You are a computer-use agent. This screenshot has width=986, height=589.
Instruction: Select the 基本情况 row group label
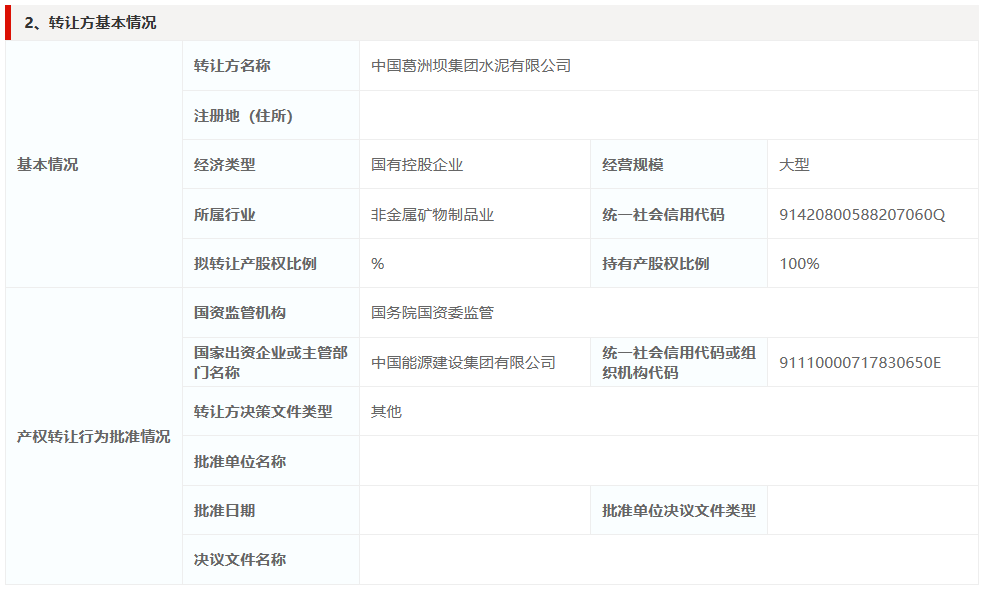click(x=48, y=165)
